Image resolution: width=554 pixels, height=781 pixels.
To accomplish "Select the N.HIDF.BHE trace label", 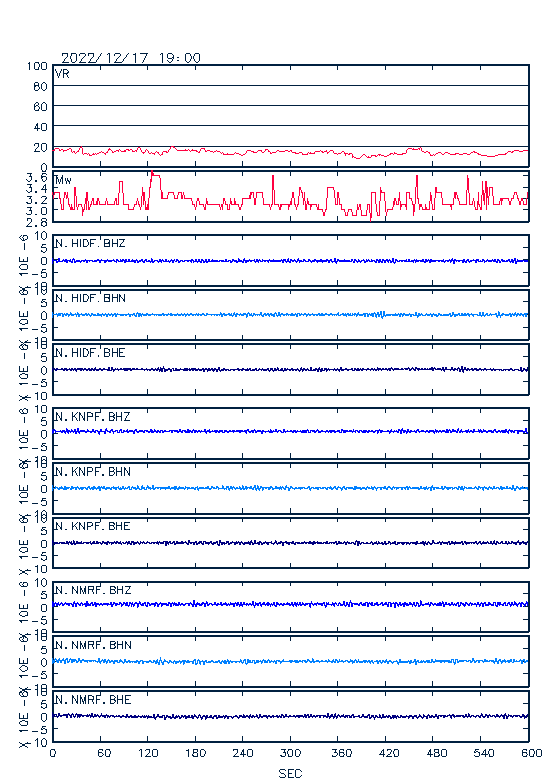I will 90,353.
